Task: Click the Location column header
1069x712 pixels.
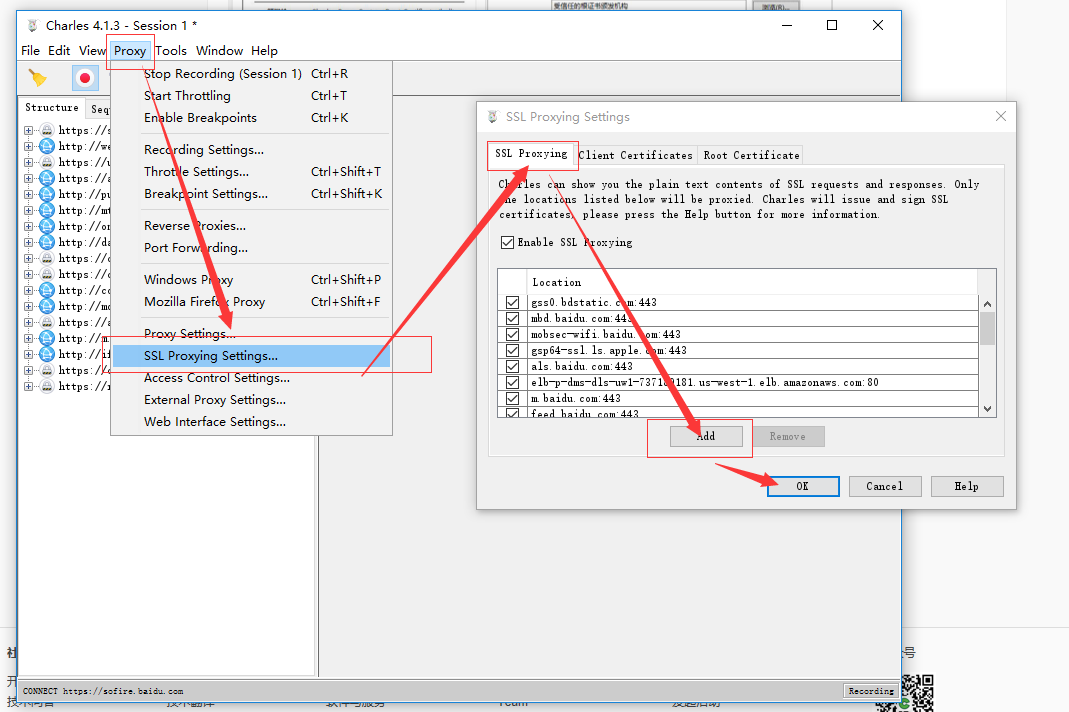Action: click(x=751, y=282)
